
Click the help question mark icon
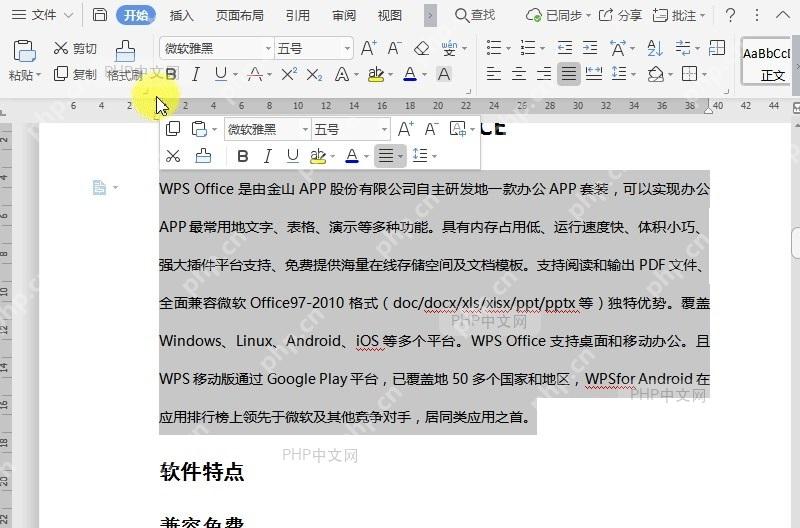click(x=730, y=15)
